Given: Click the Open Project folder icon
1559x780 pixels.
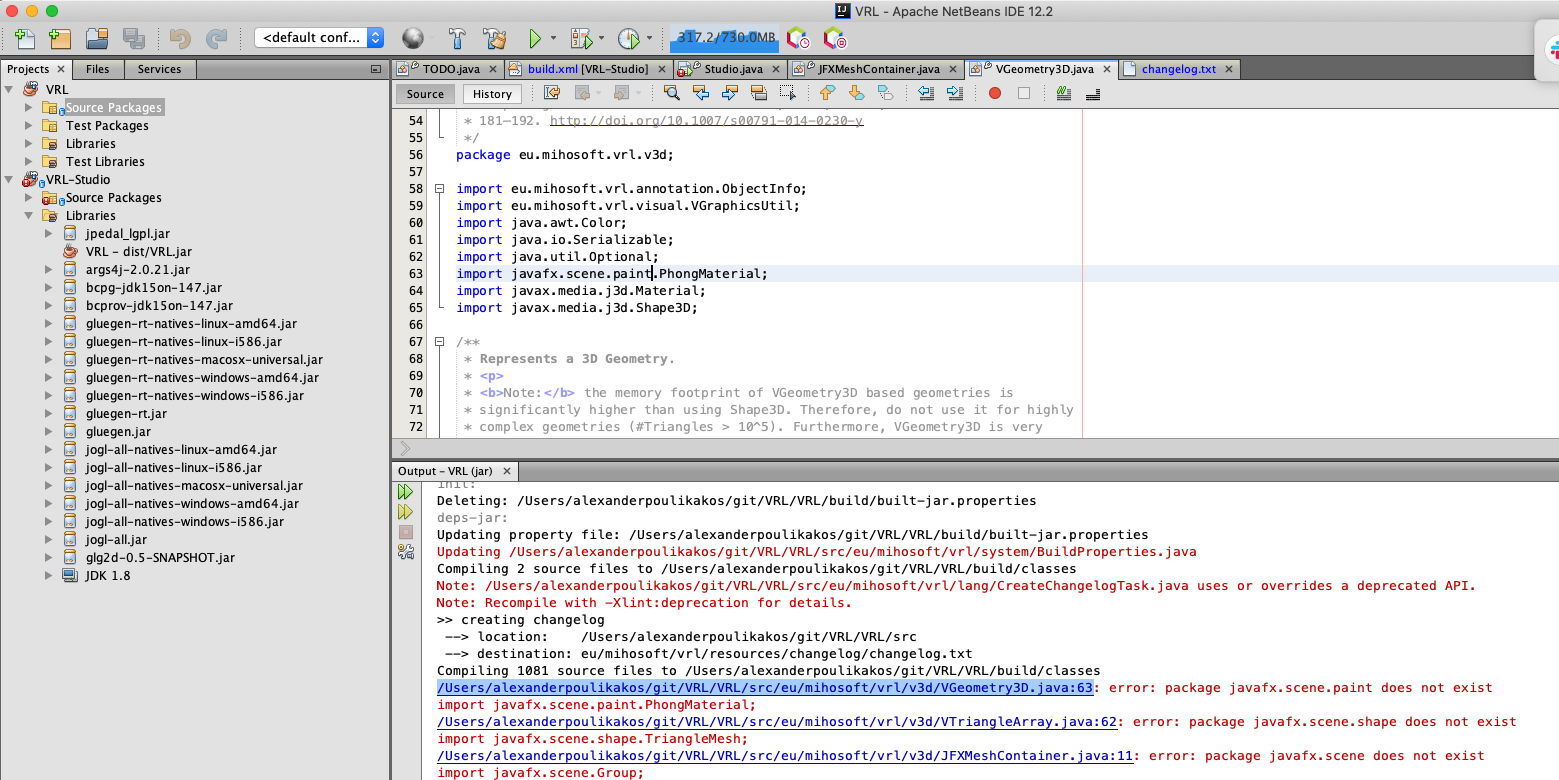Looking at the screenshot, I should tap(97, 39).
